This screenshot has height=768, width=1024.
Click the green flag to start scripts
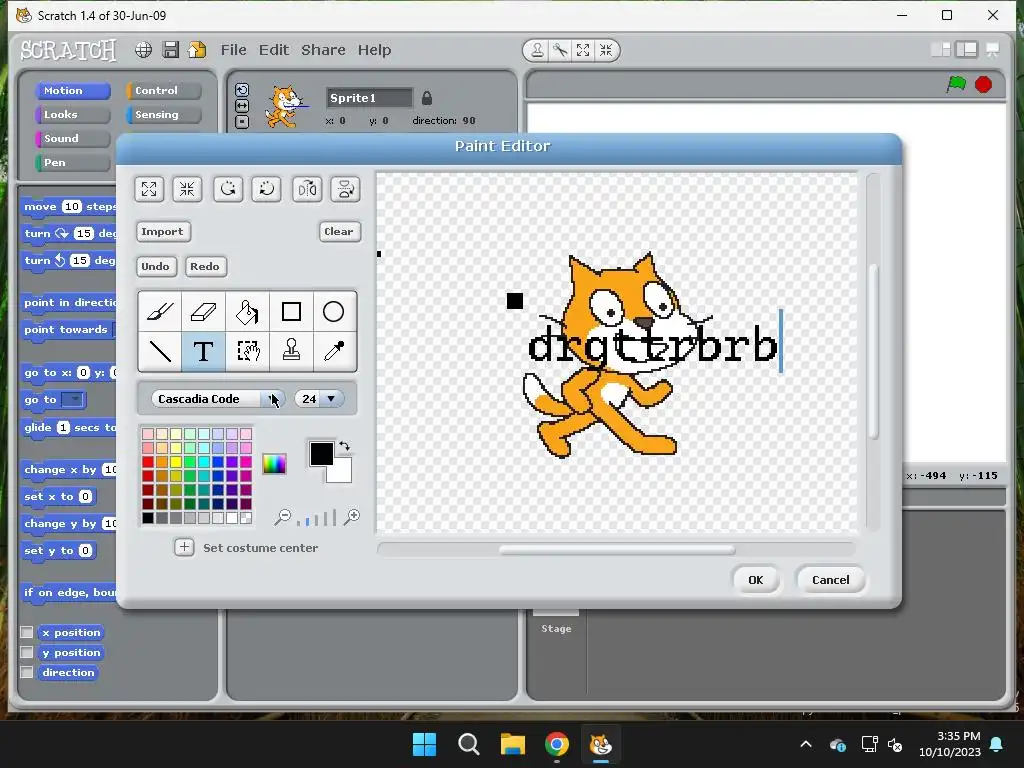click(x=956, y=84)
